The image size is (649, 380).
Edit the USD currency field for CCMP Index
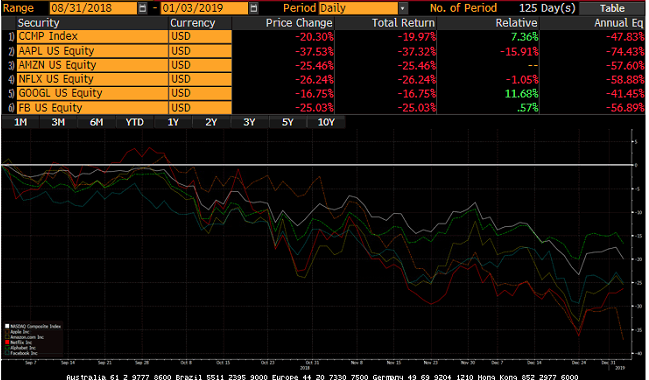point(200,36)
